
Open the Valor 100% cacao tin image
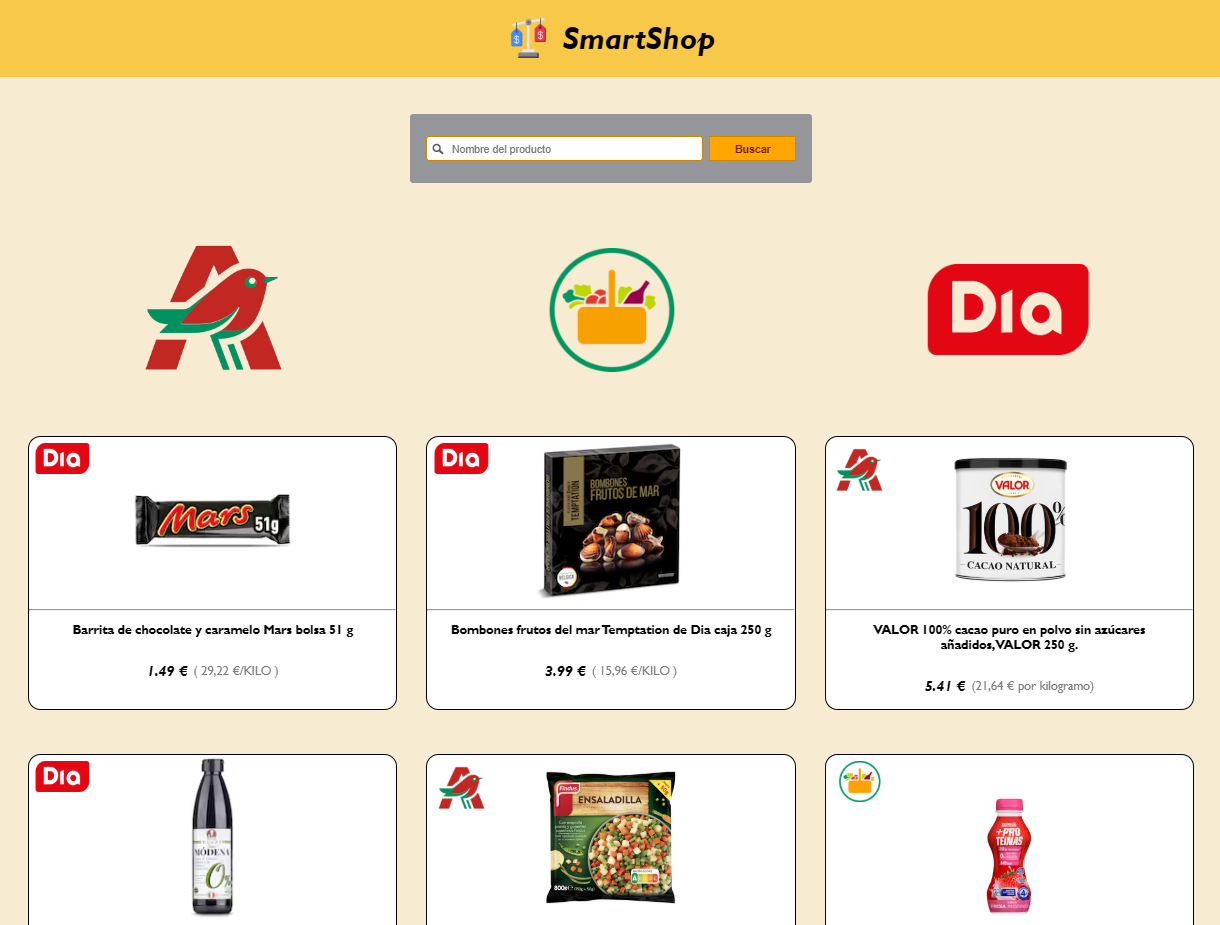coord(1010,520)
